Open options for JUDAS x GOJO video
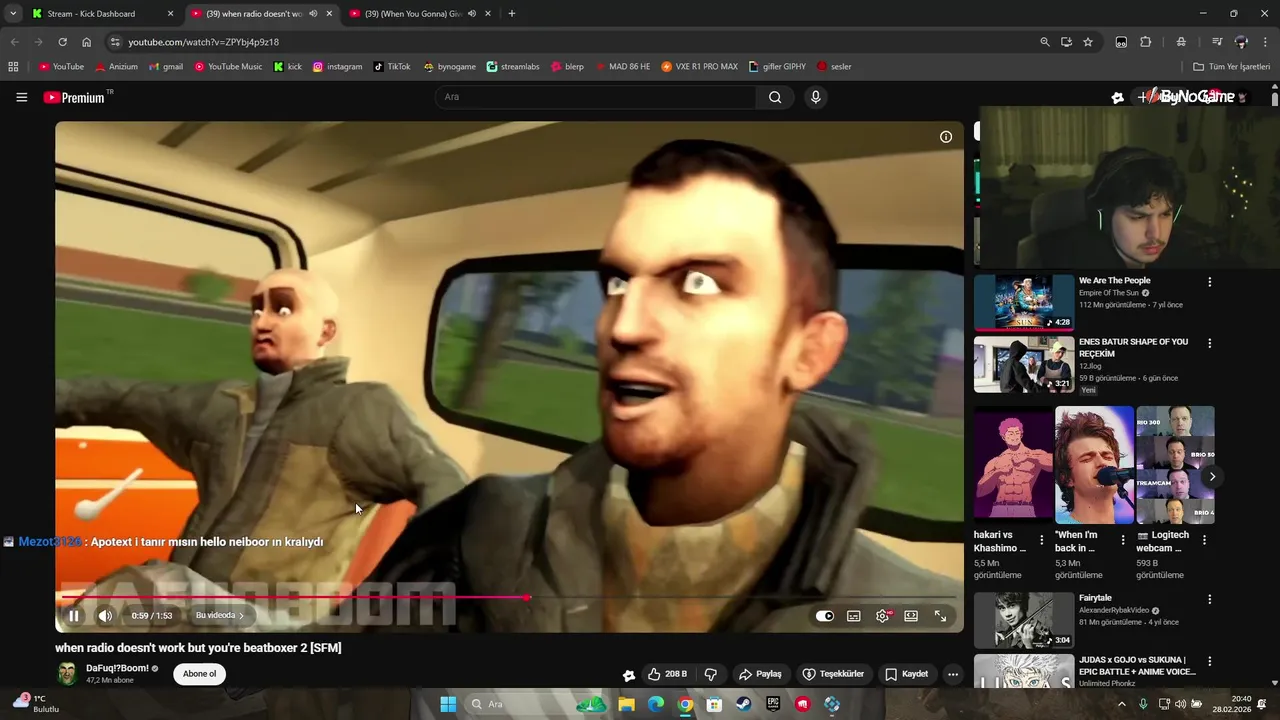1280x720 pixels. 1210,661
